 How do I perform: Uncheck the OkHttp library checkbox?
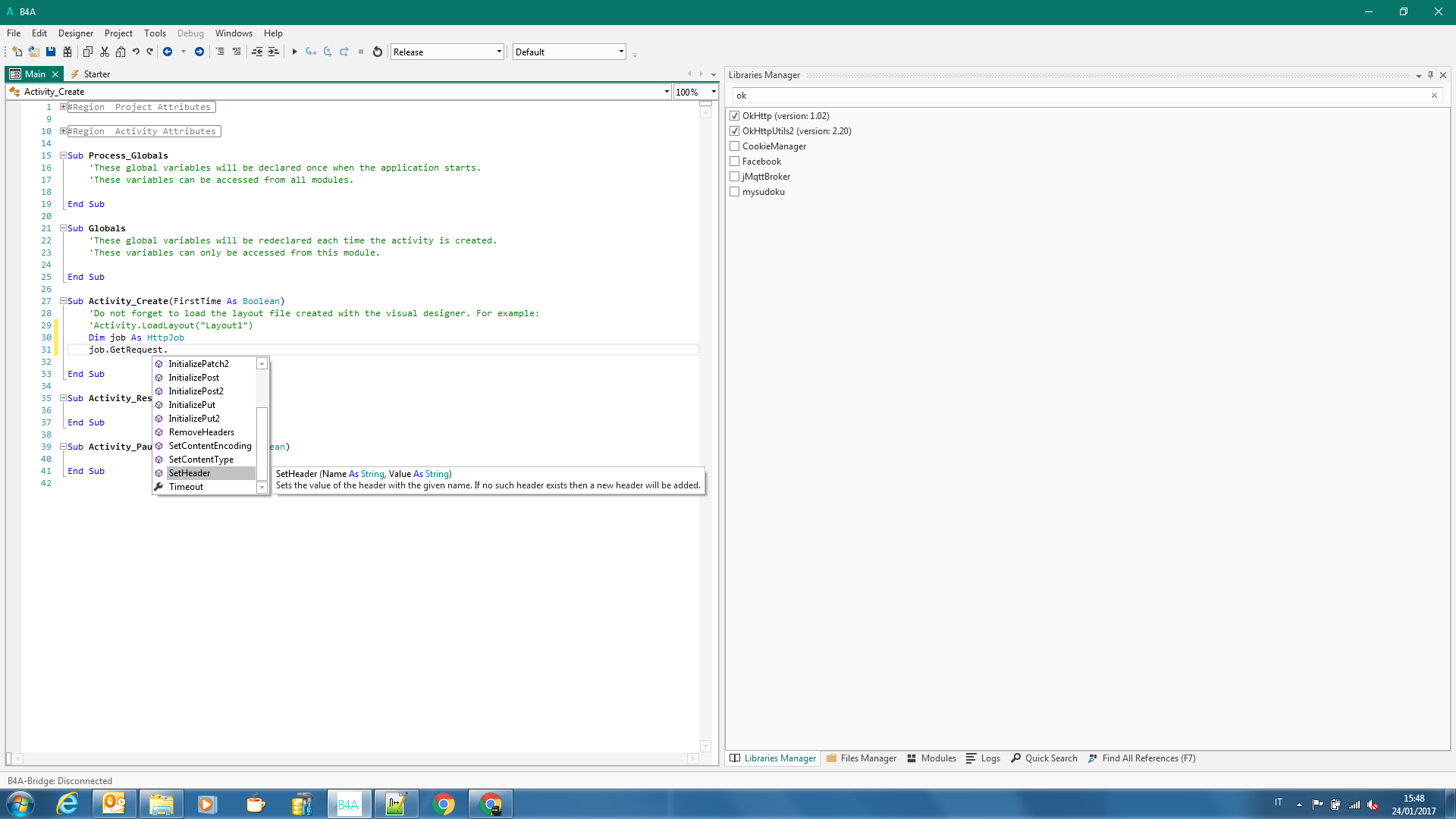pos(734,116)
